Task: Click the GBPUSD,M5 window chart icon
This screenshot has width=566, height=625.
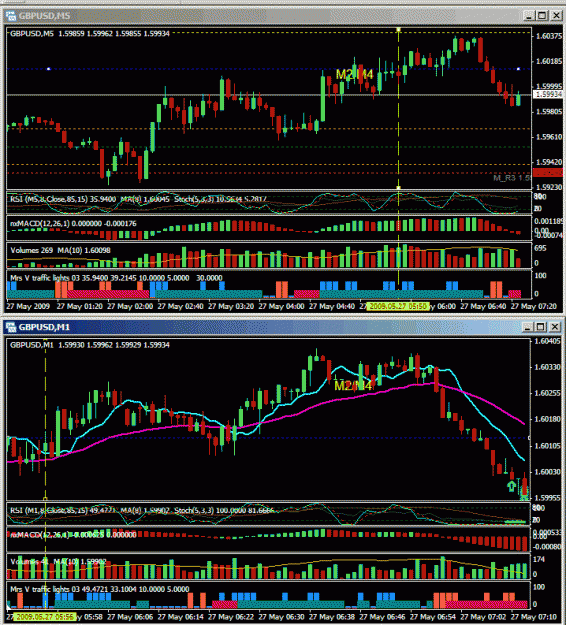Action: pyautogui.click(x=11, y=16)
